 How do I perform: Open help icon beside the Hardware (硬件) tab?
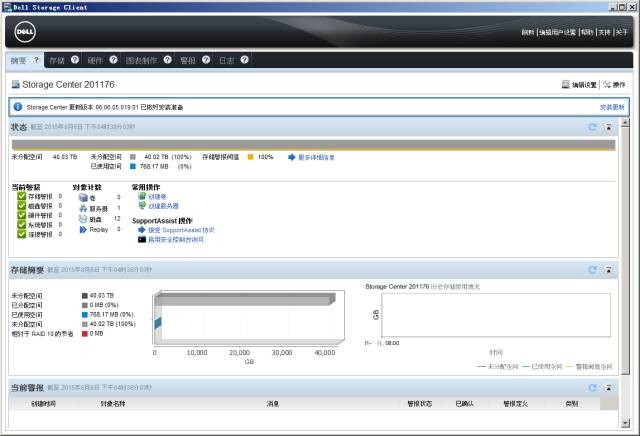pos(113,60)
